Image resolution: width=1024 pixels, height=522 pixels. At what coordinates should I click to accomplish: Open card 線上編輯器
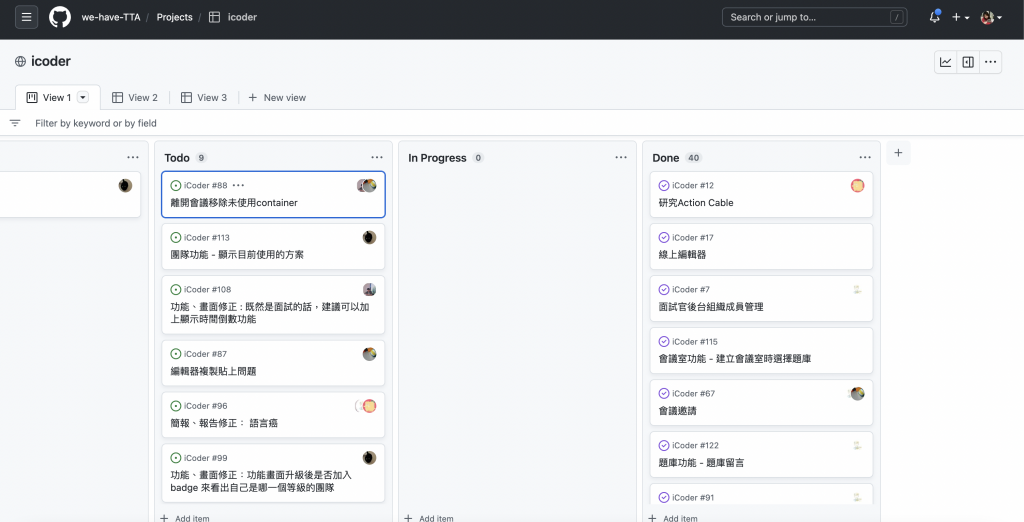point(682,255)
